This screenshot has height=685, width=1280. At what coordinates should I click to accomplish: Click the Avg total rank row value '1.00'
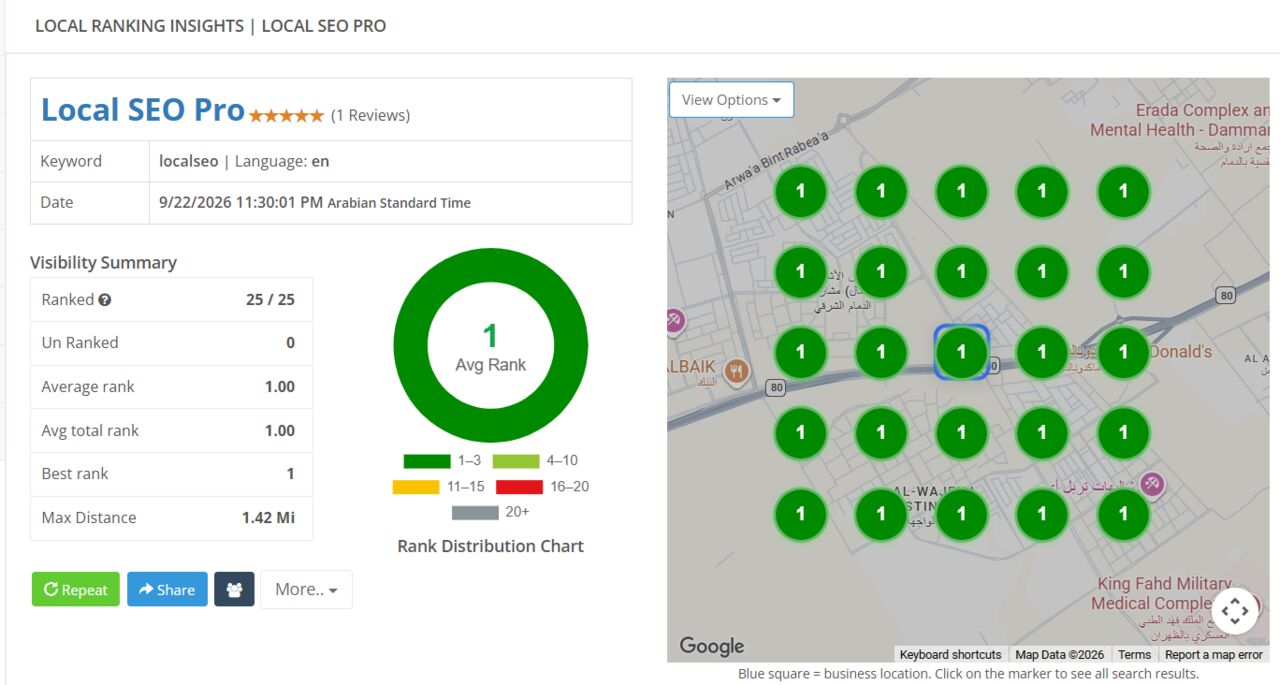pos(280,431)
